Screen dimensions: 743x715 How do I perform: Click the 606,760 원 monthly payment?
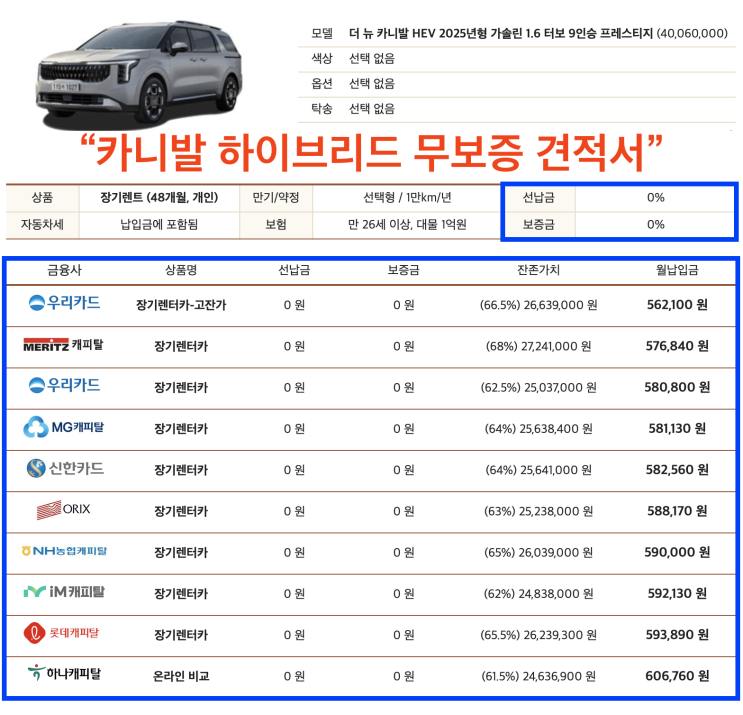tap(677, 676)
